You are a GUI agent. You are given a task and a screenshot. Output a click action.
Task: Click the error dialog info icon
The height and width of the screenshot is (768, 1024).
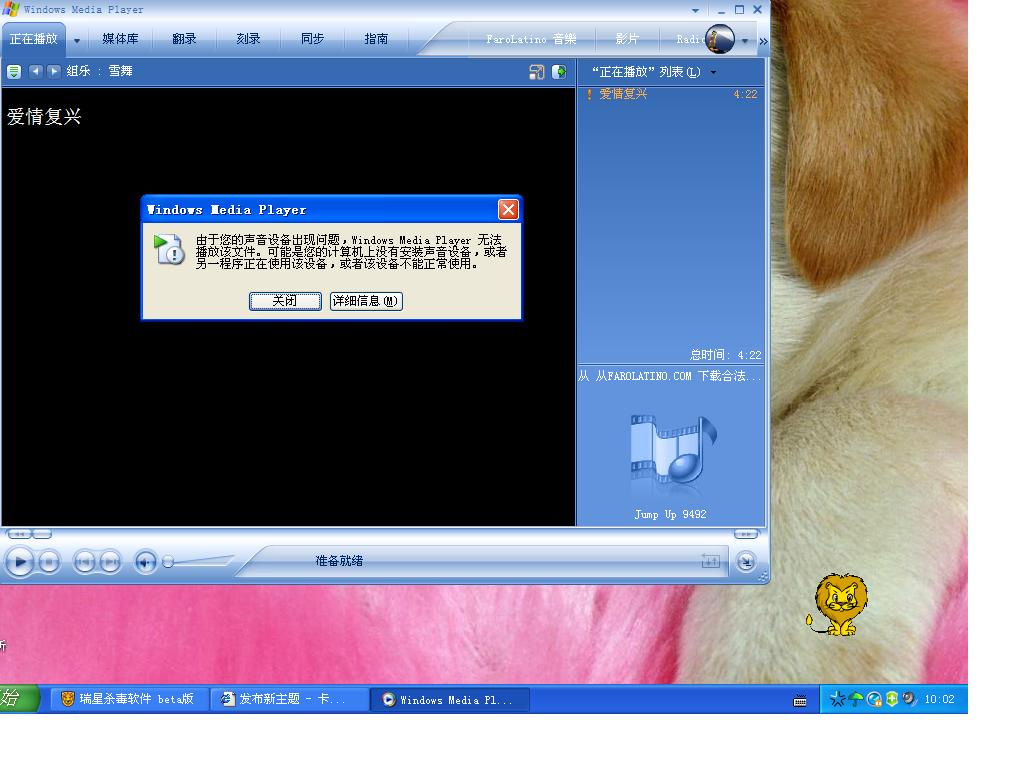coord(169,249)
